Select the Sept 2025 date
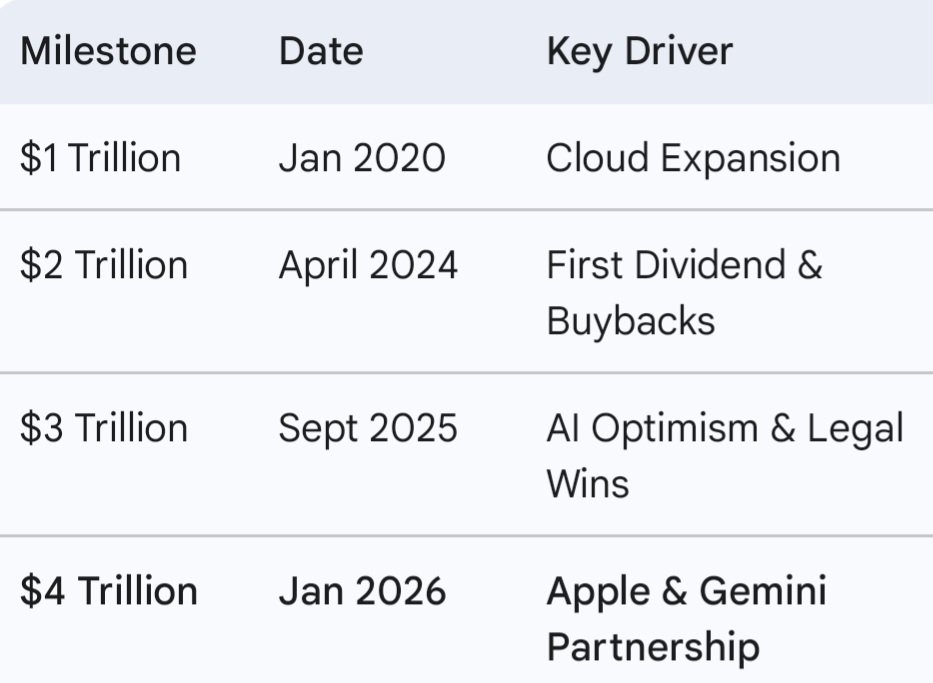Screen dimensions: 933x683 coord(367,428)
